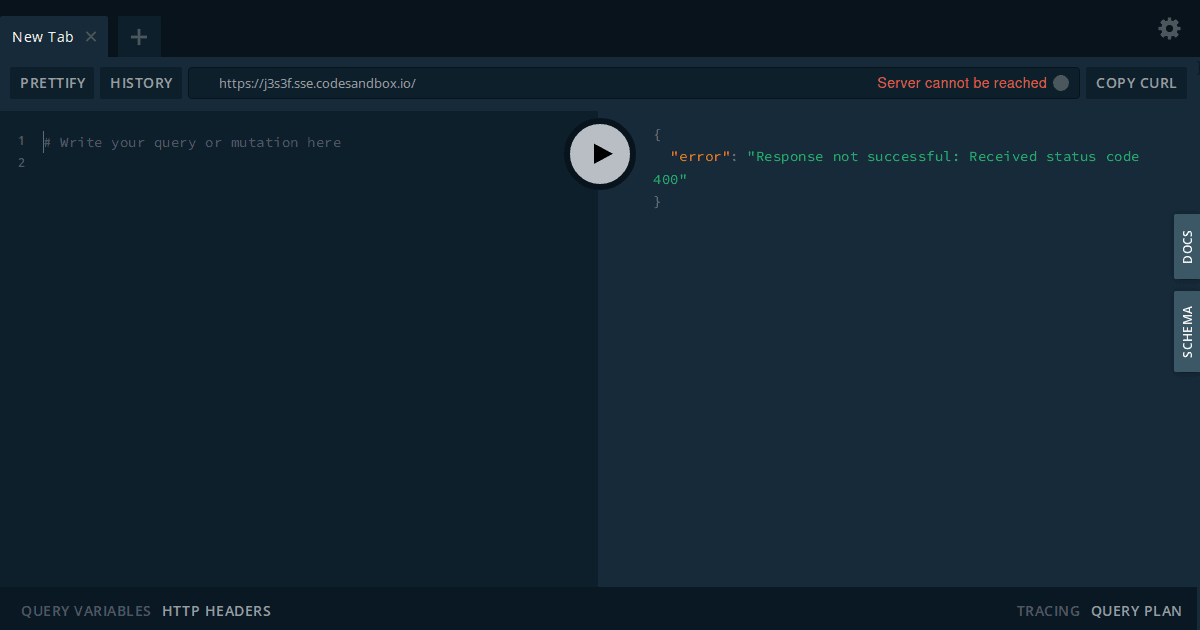1200x630 pixels.
Task: Switch to HTTP HEADERS at the bottom bar
Action: [x=216, y=610]
